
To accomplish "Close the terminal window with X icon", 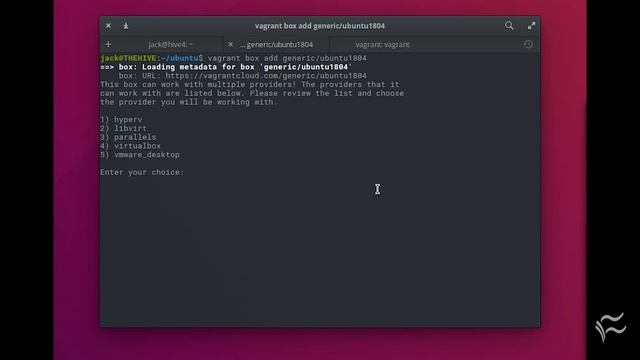I will click(x=108, y=26).
